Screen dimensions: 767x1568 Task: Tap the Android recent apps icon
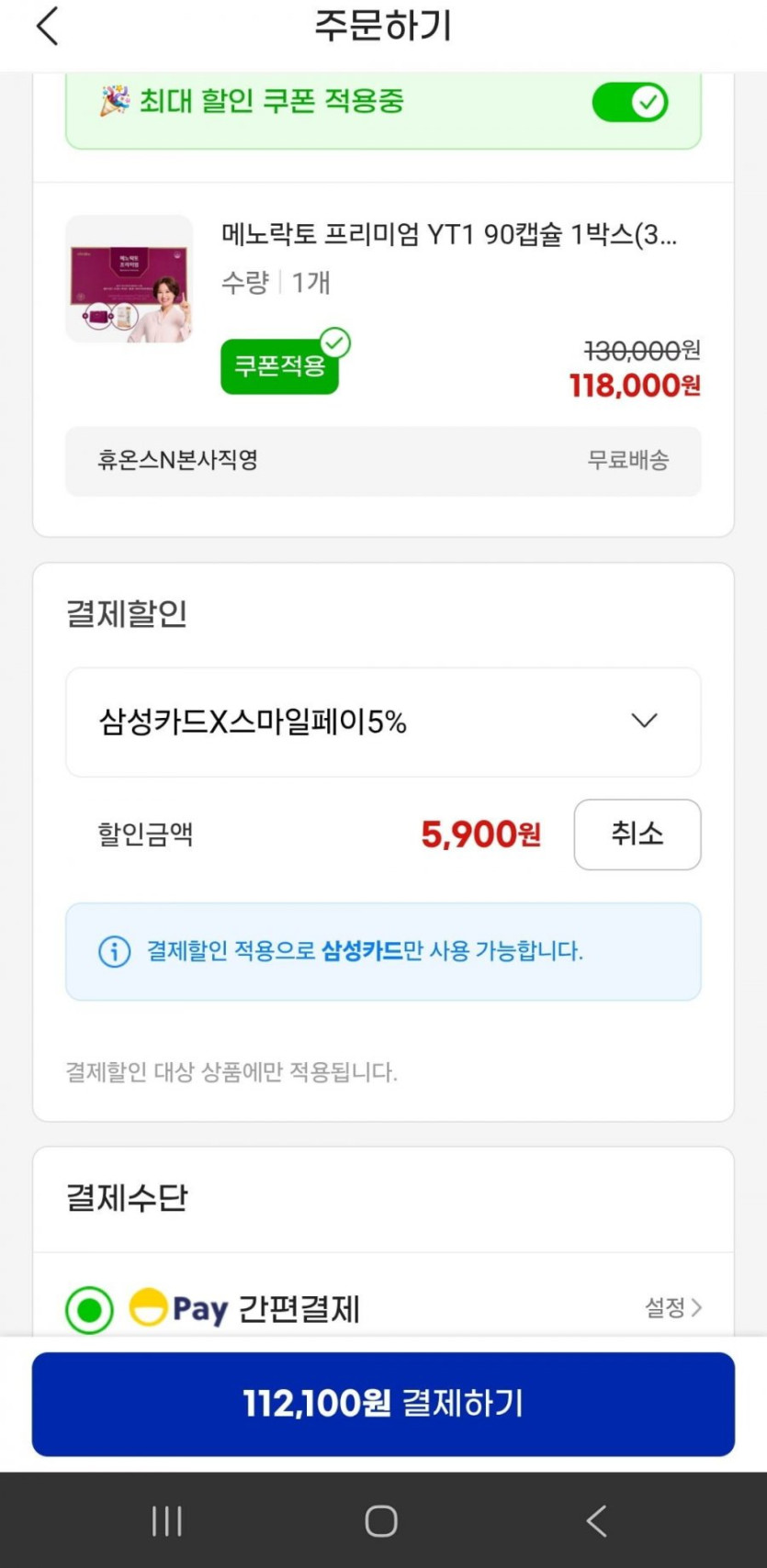tap(166, 1520)
